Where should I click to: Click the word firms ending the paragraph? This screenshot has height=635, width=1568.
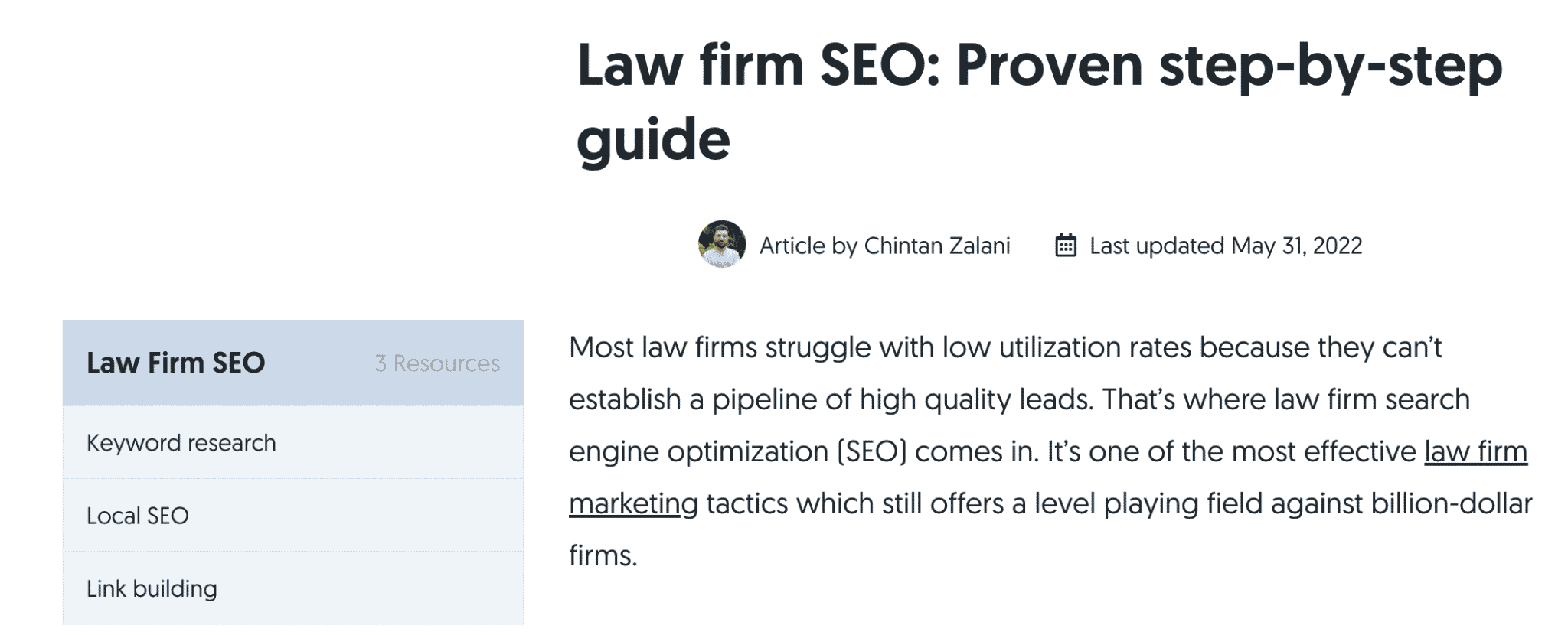coord(603,555)
